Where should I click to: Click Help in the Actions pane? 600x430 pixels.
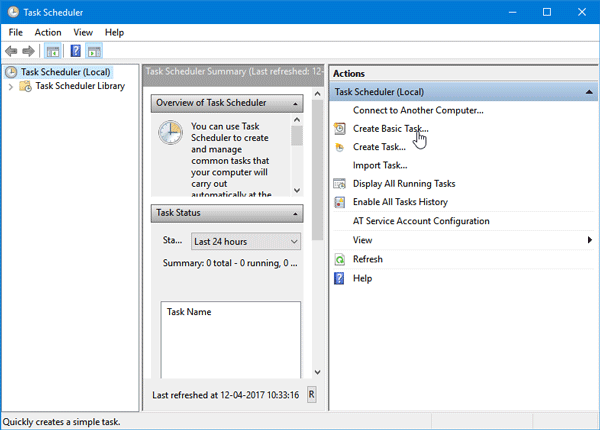[362, 279]
